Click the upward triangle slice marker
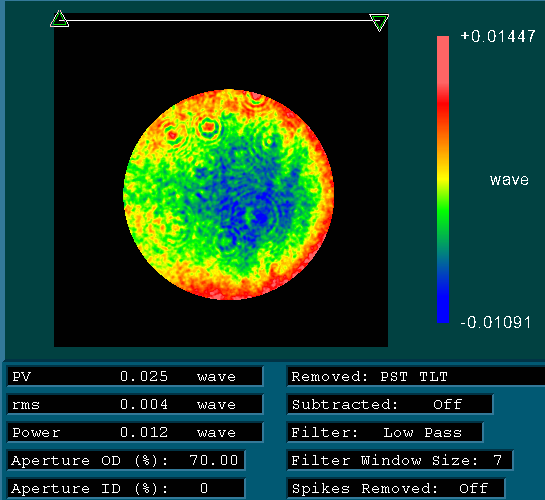 (59, 19)
